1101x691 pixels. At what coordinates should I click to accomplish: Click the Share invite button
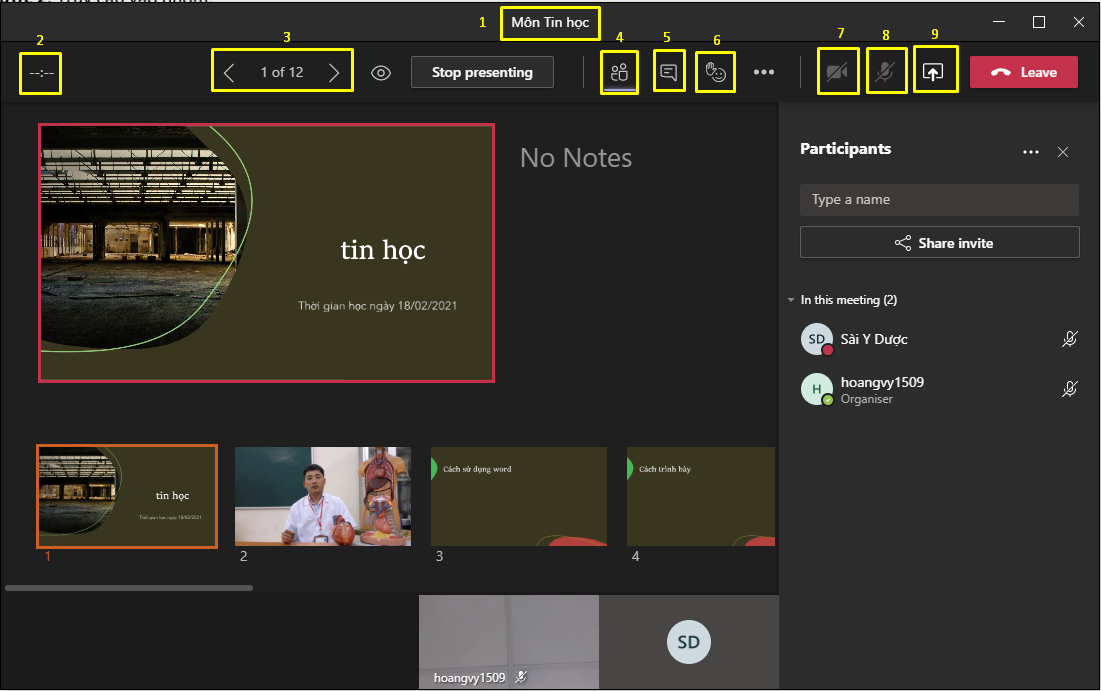pyautogui.click(x=939, y=243)
